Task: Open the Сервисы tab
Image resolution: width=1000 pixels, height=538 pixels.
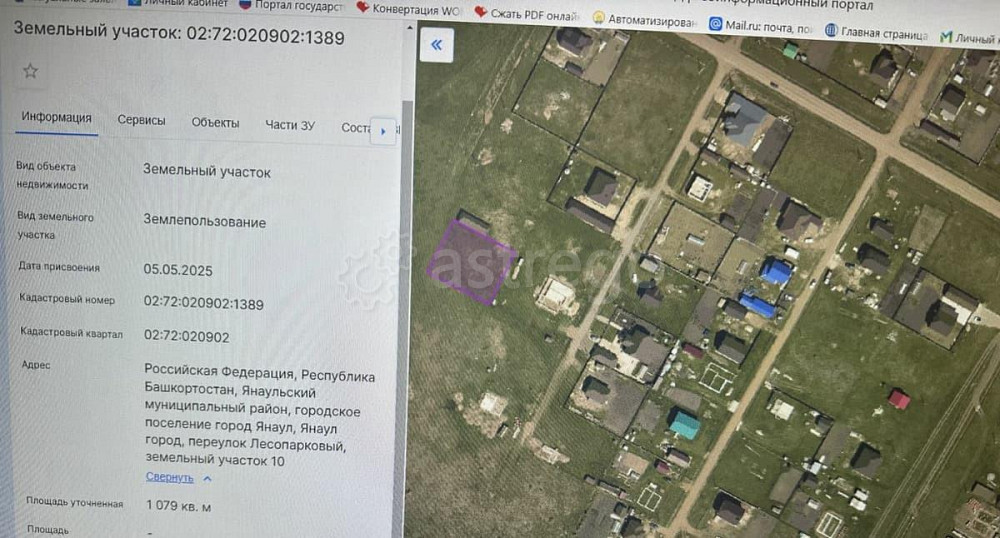Action: pos(141,120)
